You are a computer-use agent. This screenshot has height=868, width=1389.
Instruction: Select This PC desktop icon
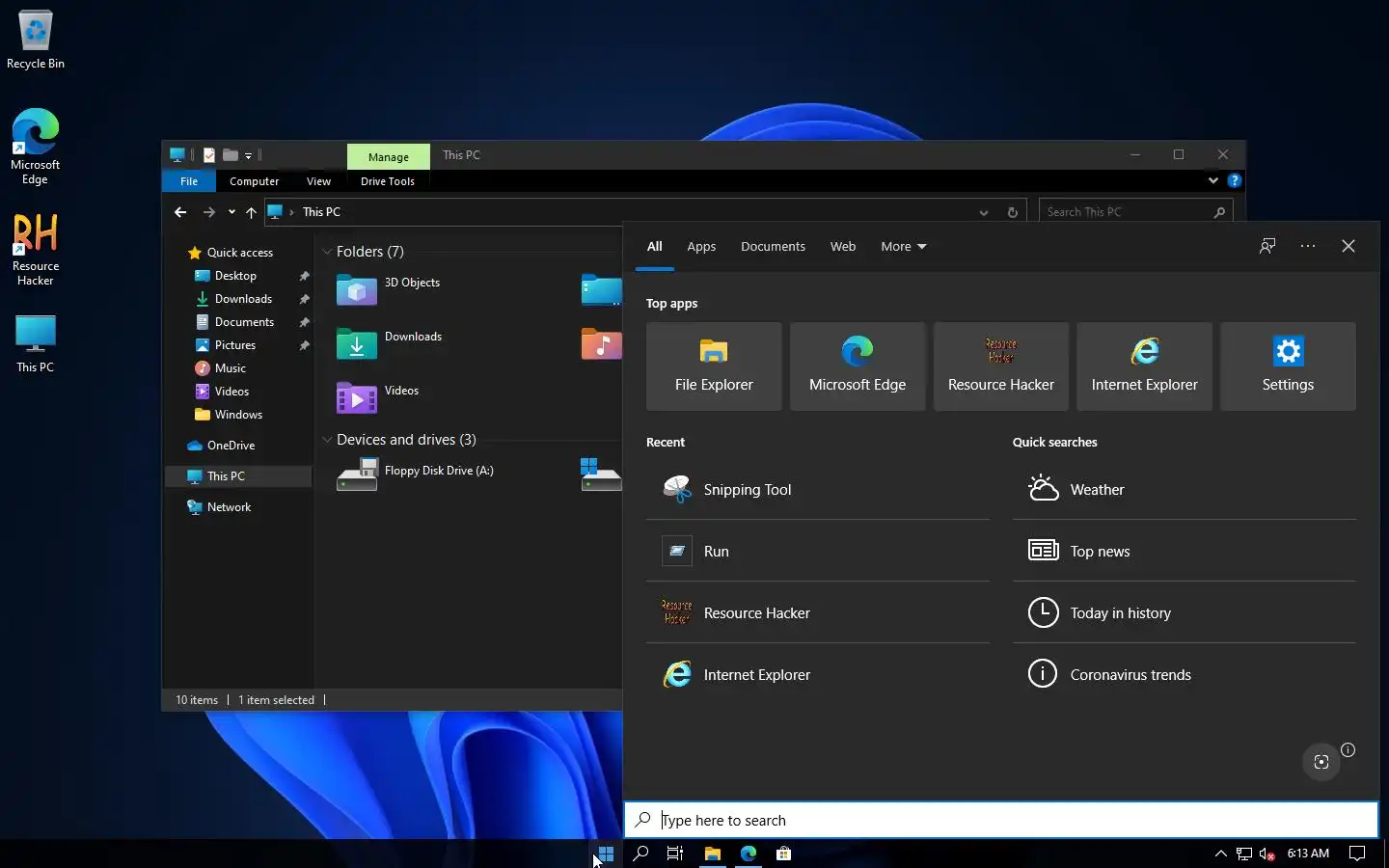36,343
